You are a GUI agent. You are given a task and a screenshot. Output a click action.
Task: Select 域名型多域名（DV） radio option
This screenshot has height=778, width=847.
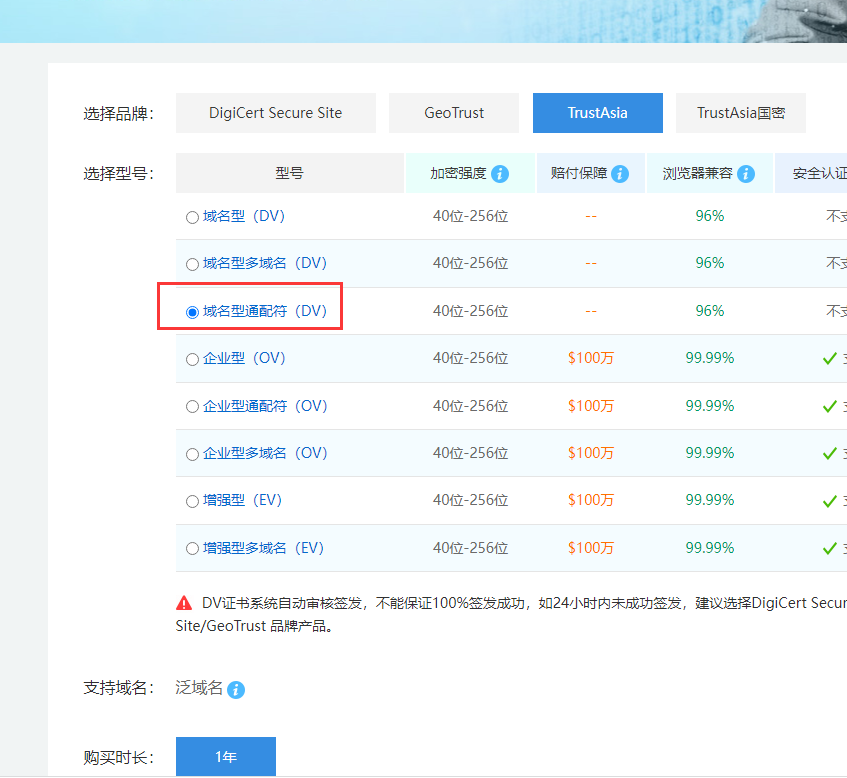192,265
